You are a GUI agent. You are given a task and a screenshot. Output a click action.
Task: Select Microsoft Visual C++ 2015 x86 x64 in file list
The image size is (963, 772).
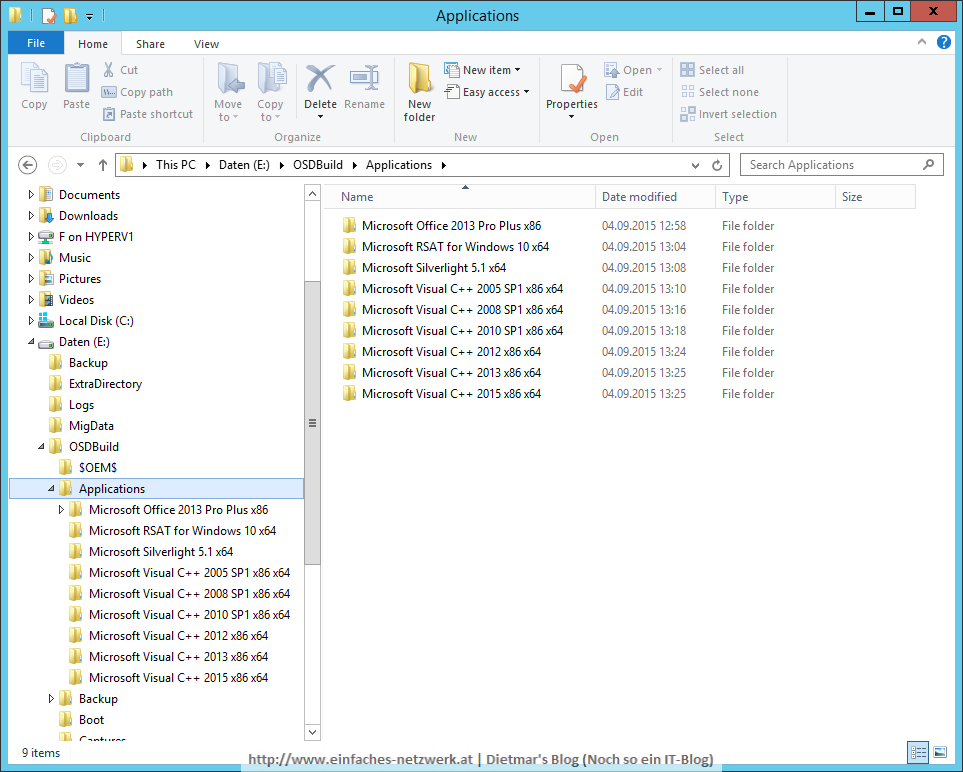(451, 394)
